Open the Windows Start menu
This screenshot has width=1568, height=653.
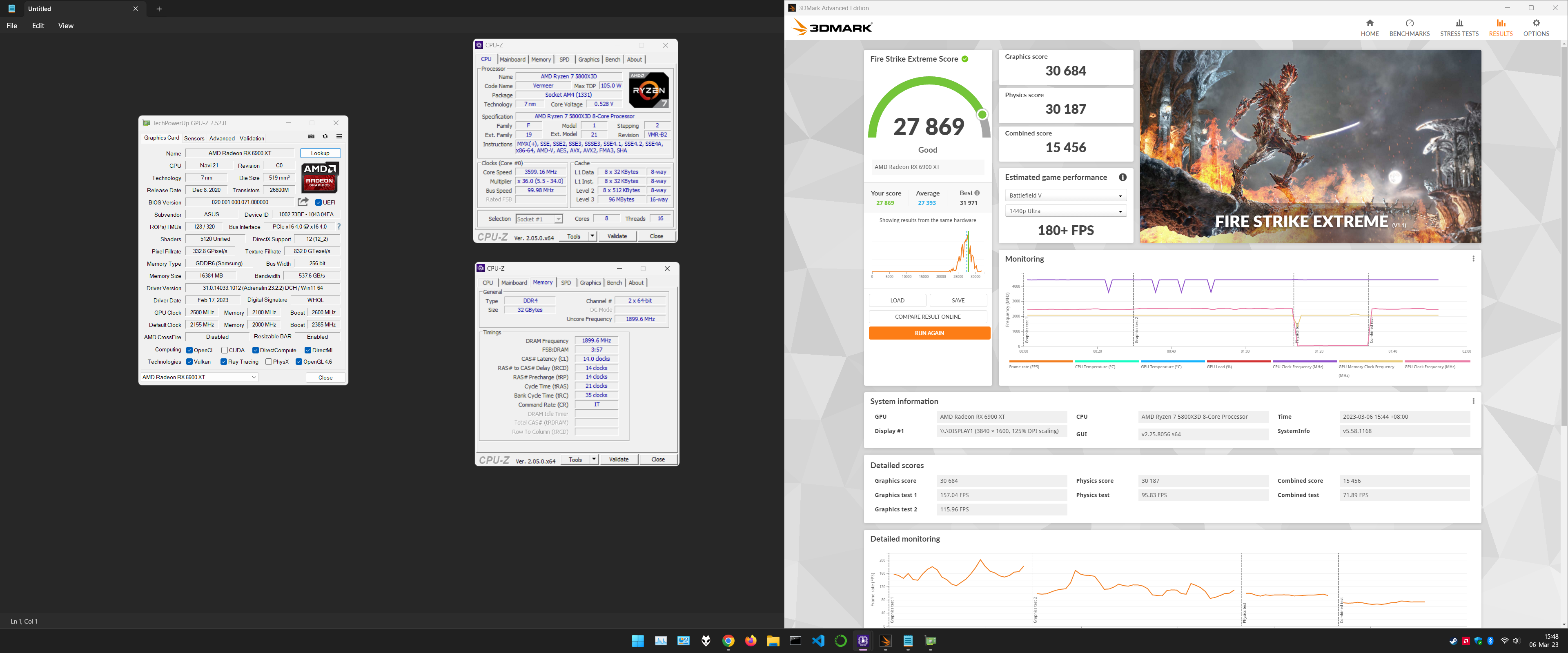(638, 641)
